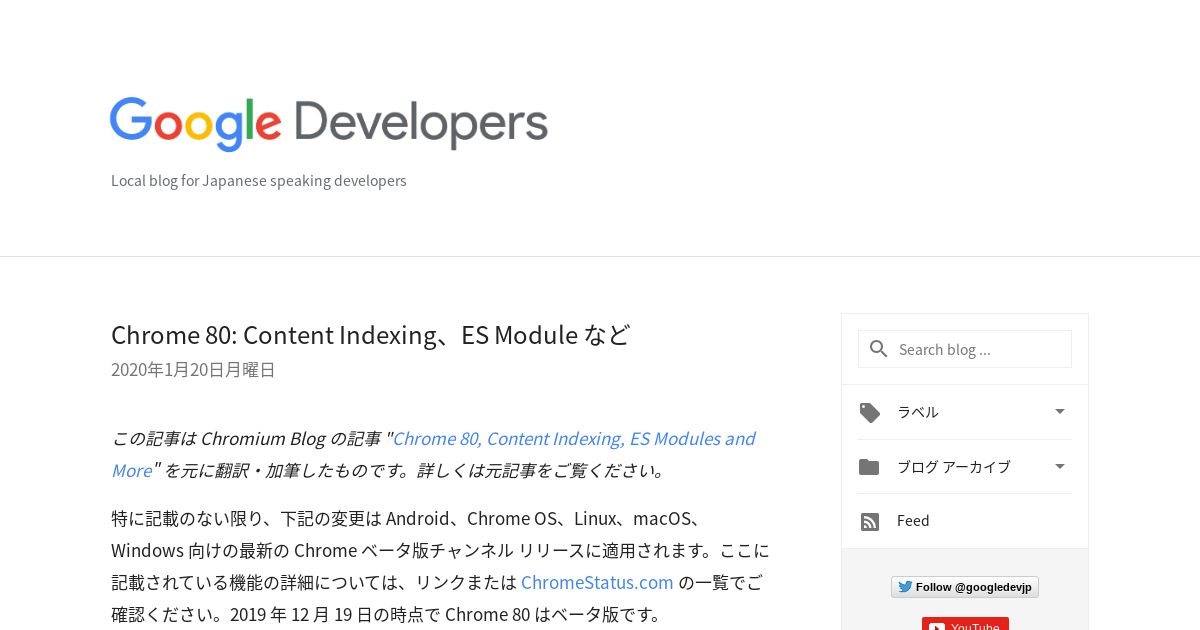
Task: Expand the ブログ アーカイブ dropdown arrow
Action: point(1060,466)
